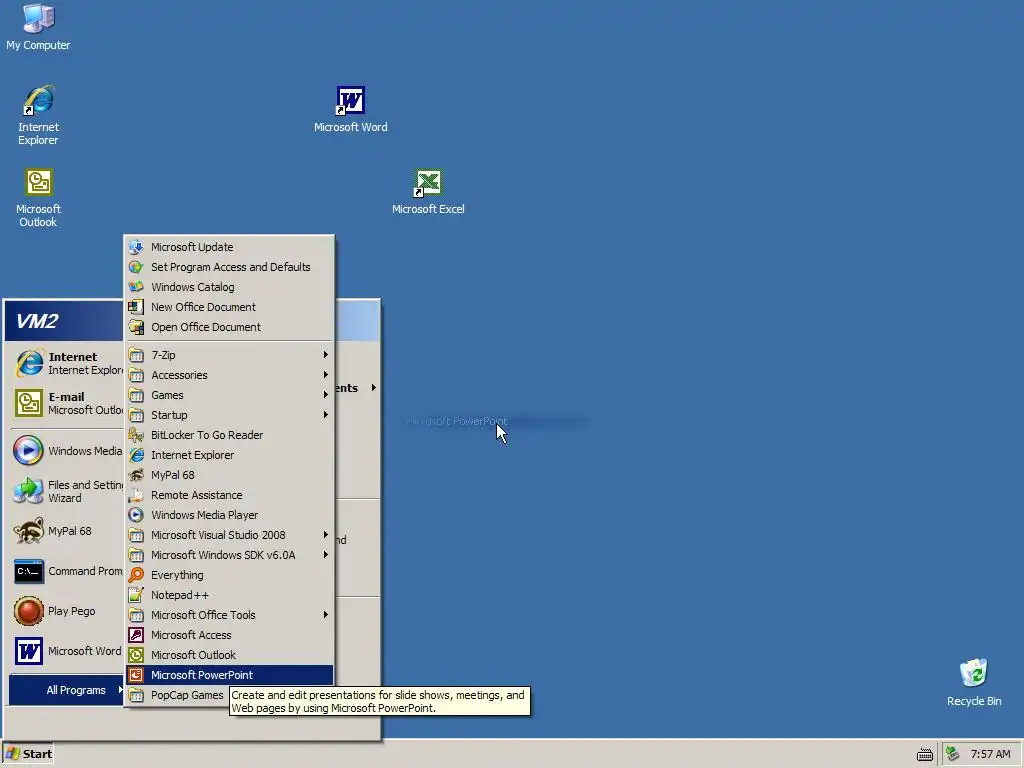Choose Windows Catalog menu entry
This screenshot has height=768, width=1024.
[229, 287]
